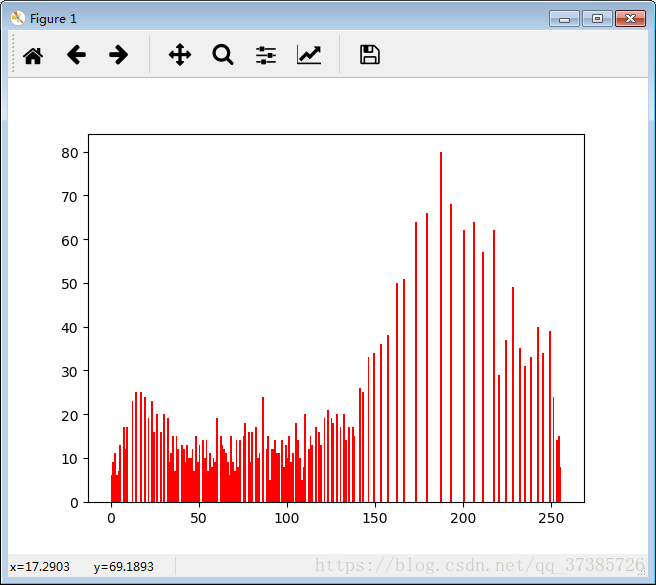Click y-axis tick label 30
The width and height of the screenshot is (656, 585).
[x=70, y=372]
